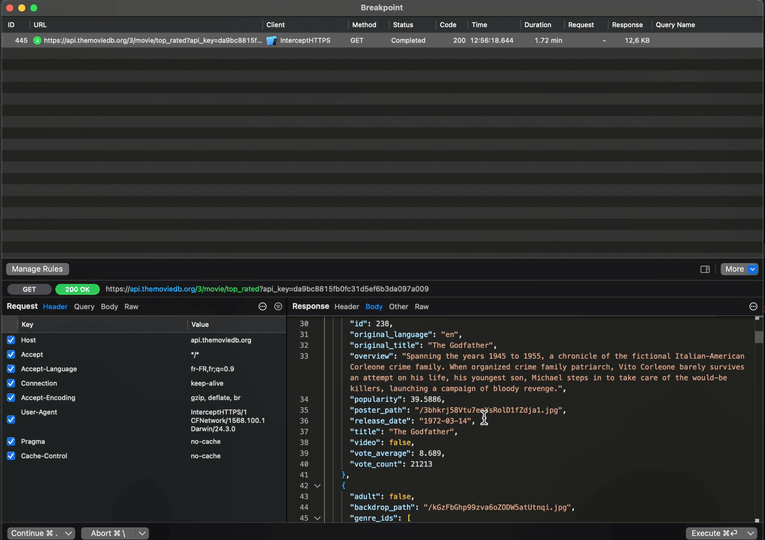Toggle the side panel layout icon
The width and height of the screenshot is (765, 540).
(x=705, y=269)
